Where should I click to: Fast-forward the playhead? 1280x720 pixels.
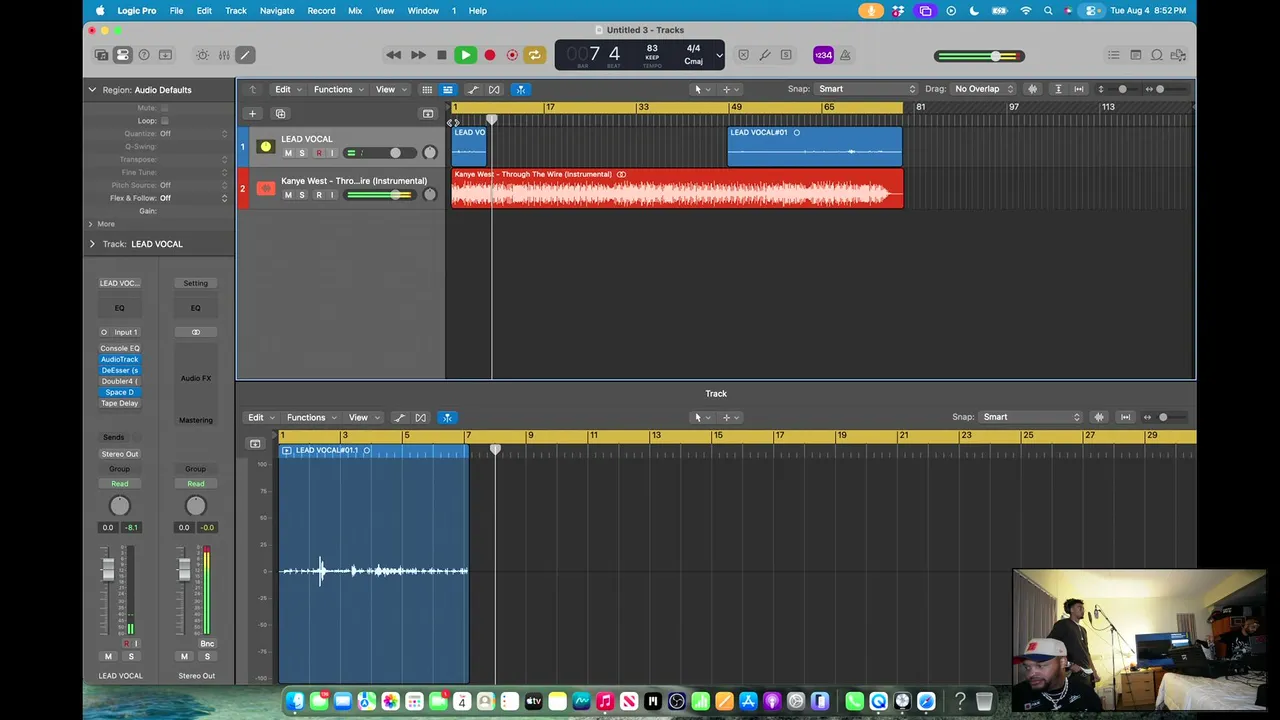418,55
